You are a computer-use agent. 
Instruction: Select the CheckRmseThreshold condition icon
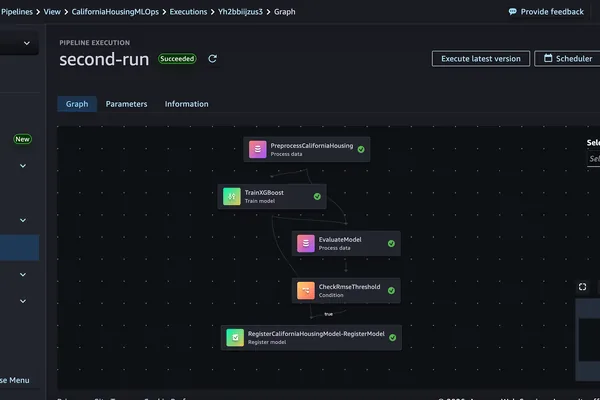coord(306,291)
